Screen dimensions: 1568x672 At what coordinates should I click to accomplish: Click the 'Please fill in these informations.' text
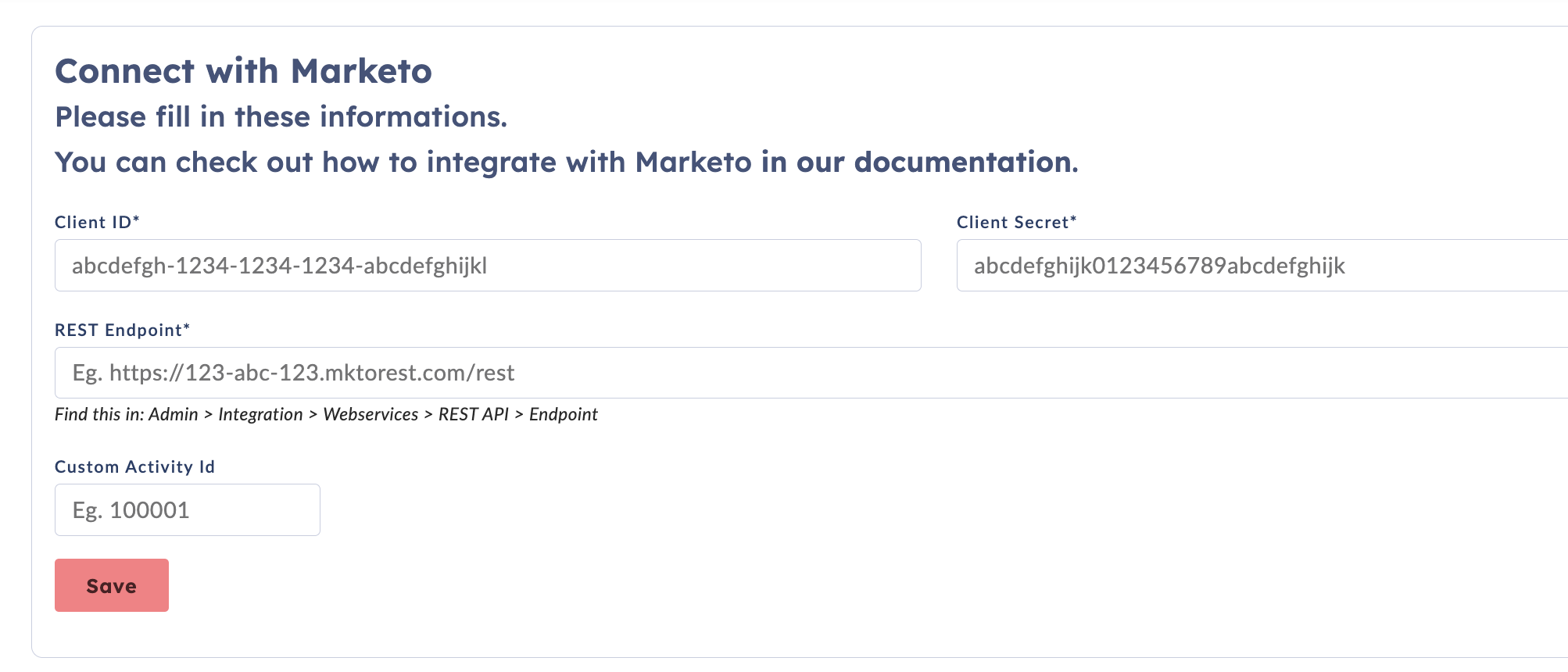[x=281, y=117]
